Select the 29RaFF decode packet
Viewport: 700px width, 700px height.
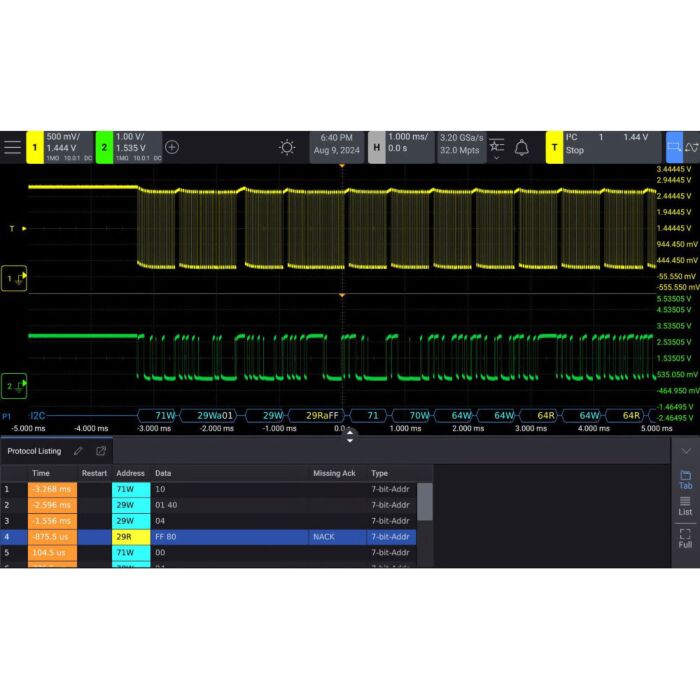(319, 416)
